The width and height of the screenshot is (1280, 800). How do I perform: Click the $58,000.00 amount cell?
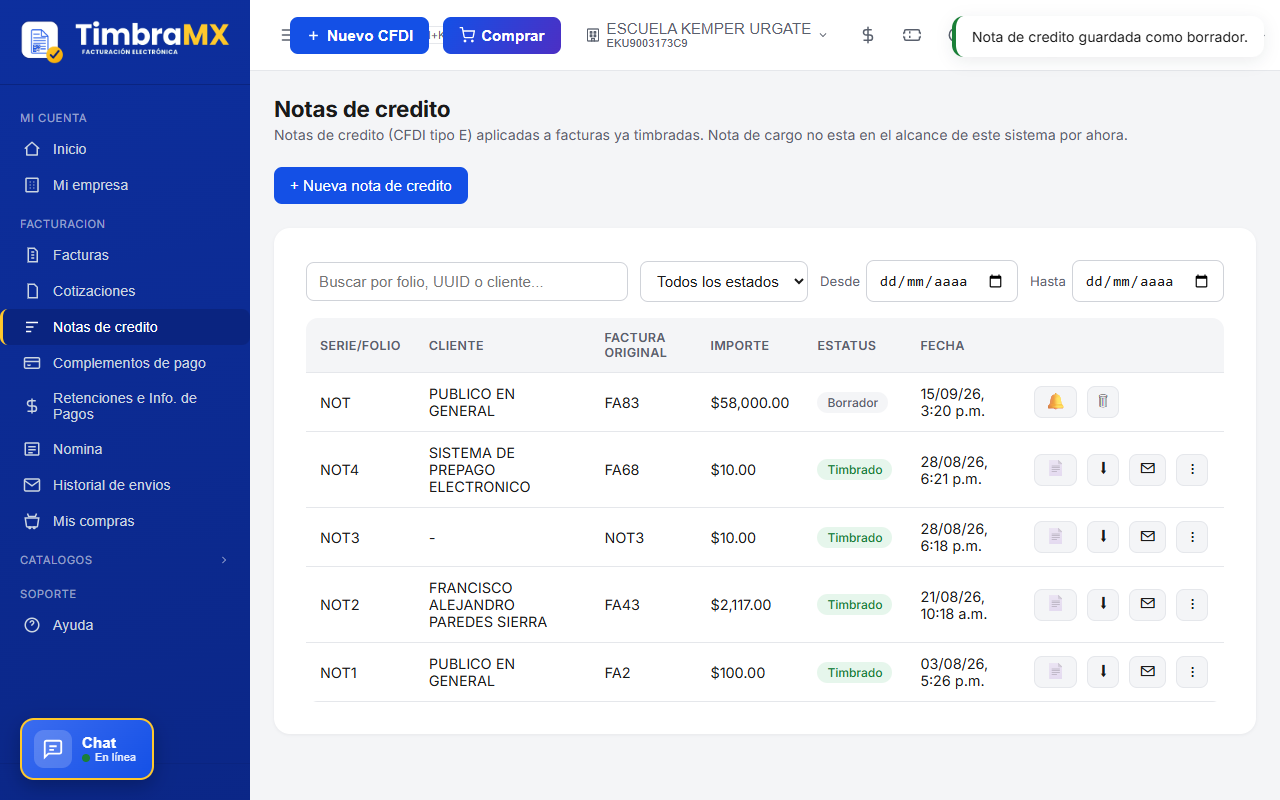pyautogui.click(x=750, y=402)
